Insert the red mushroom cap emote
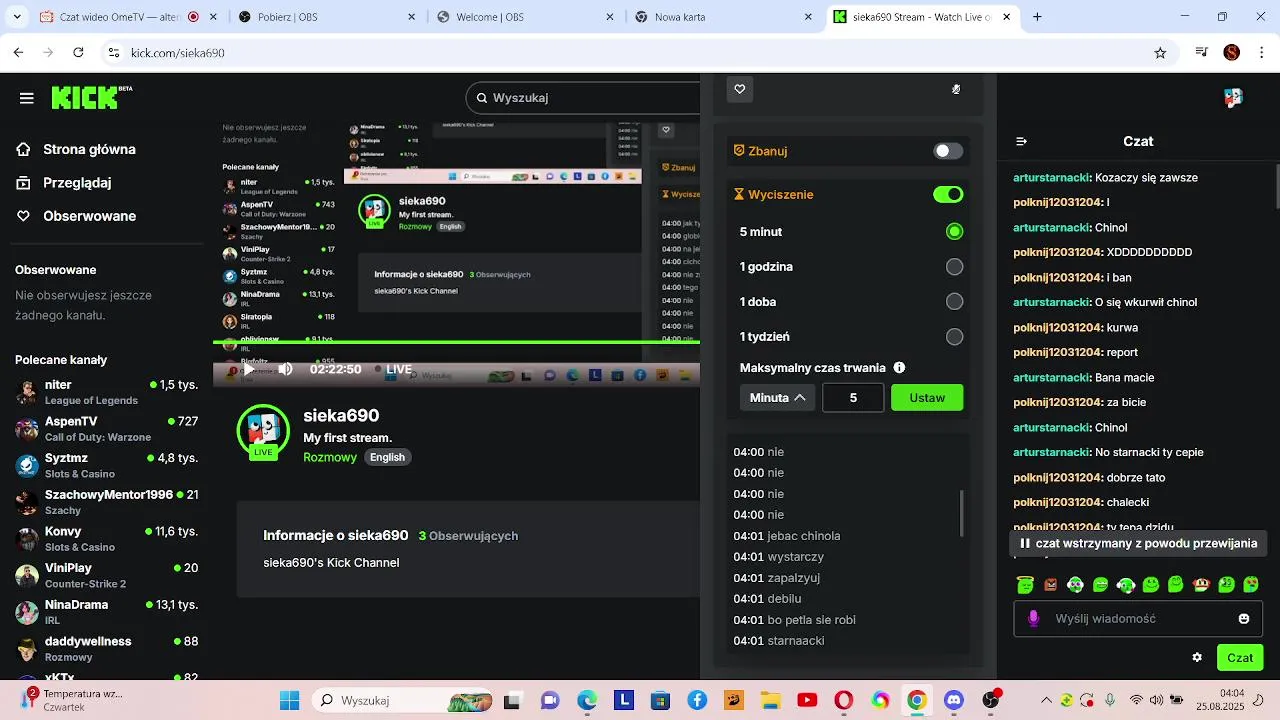Image resolution: width=1280 pixels, height=720 pixels. pos(1201,584)
